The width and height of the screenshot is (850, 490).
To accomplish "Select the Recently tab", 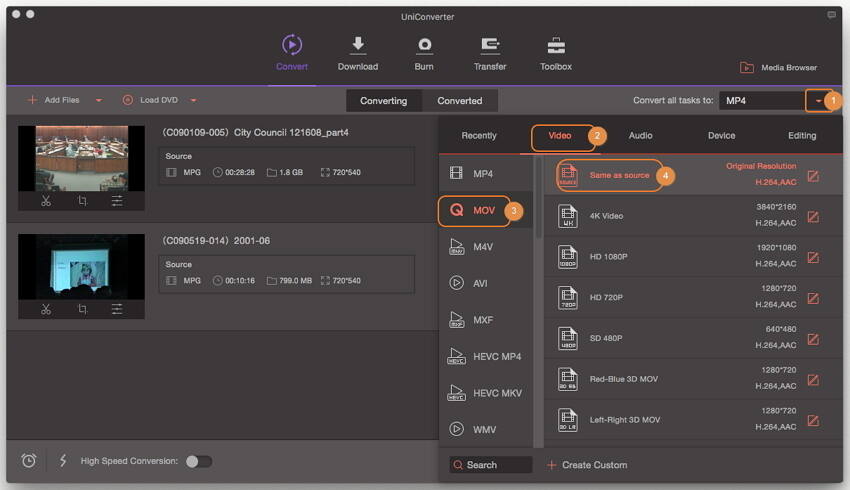I will (479, 136).
